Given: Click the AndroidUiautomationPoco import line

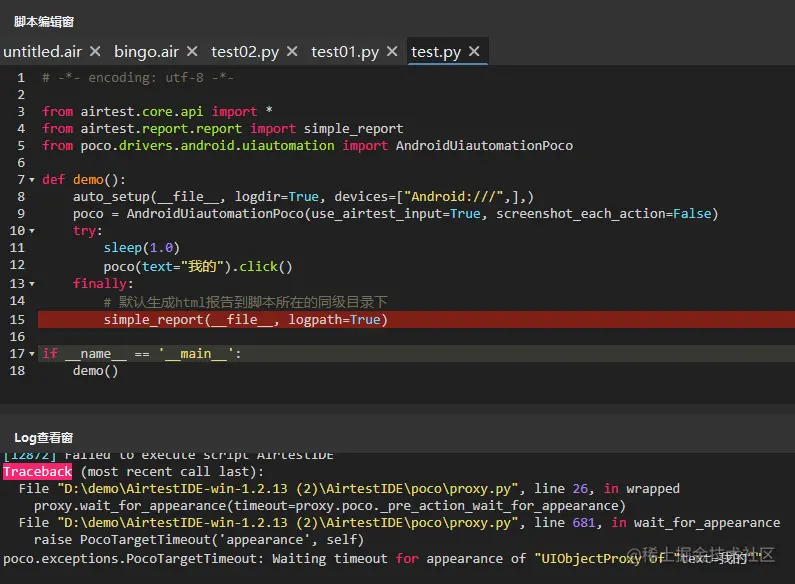Looking at the screenshot, I should coord(307,146).
